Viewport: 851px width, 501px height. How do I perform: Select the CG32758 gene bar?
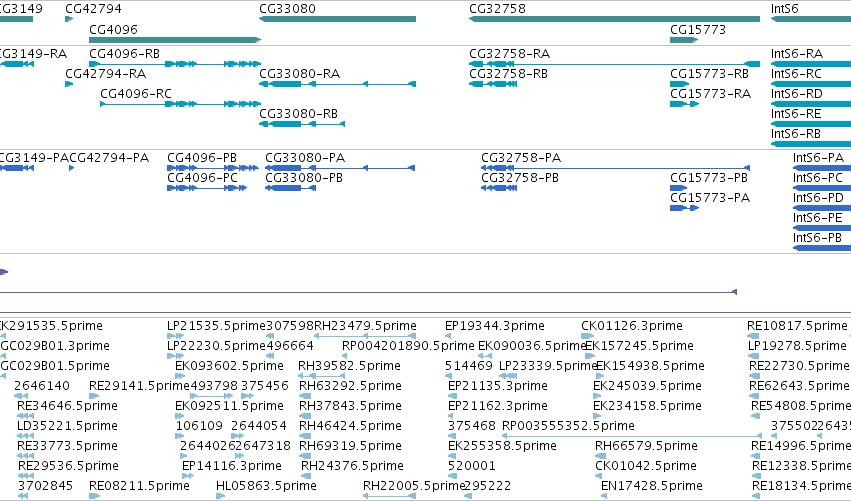(614, 19)
